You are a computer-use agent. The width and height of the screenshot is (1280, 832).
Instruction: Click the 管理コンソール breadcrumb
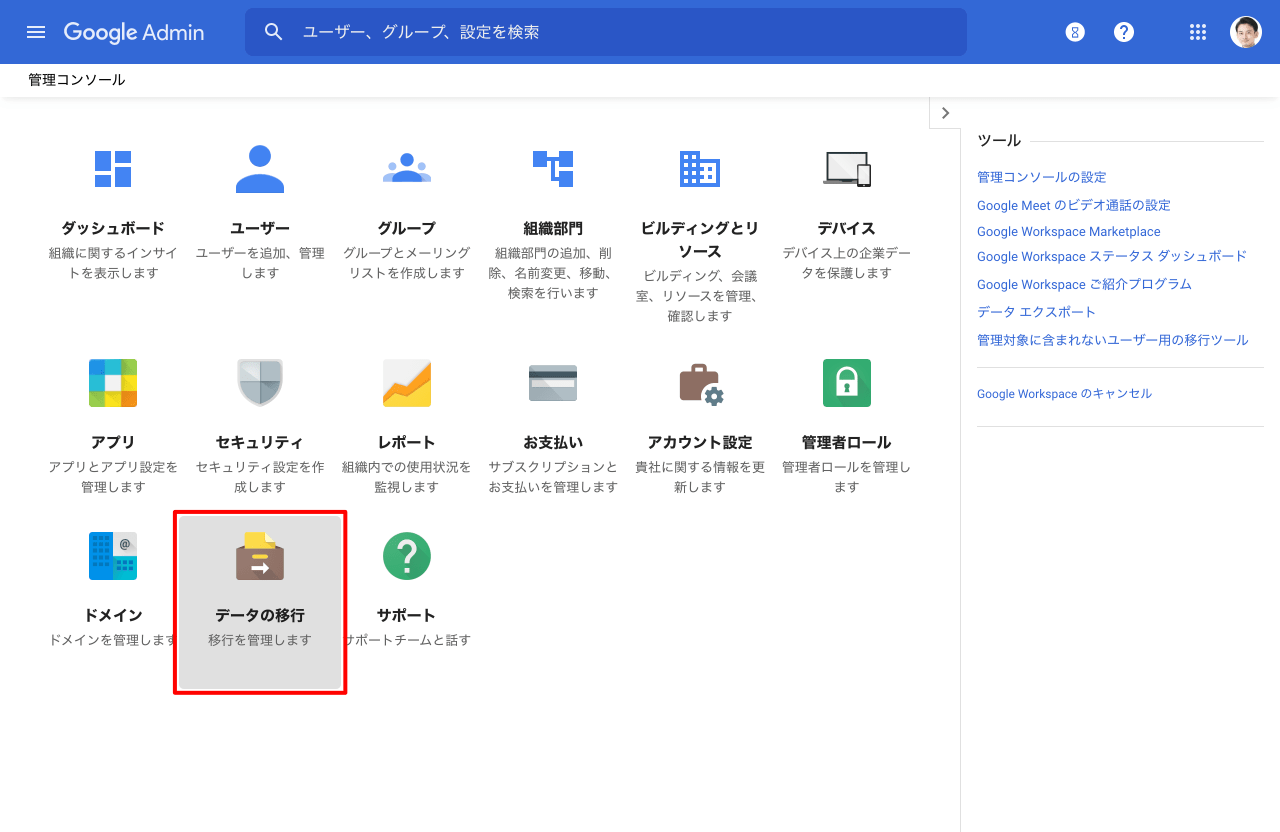pyautogui.click(x=77, y=80)
